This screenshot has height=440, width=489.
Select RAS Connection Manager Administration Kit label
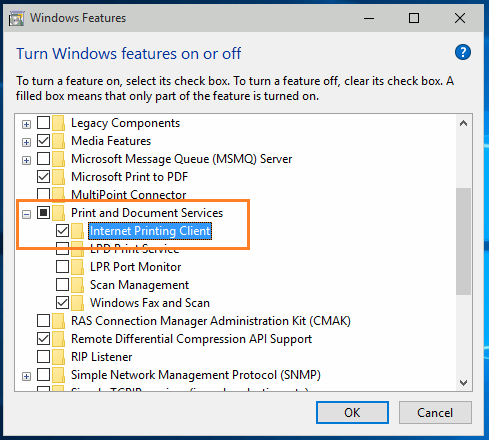211,321
